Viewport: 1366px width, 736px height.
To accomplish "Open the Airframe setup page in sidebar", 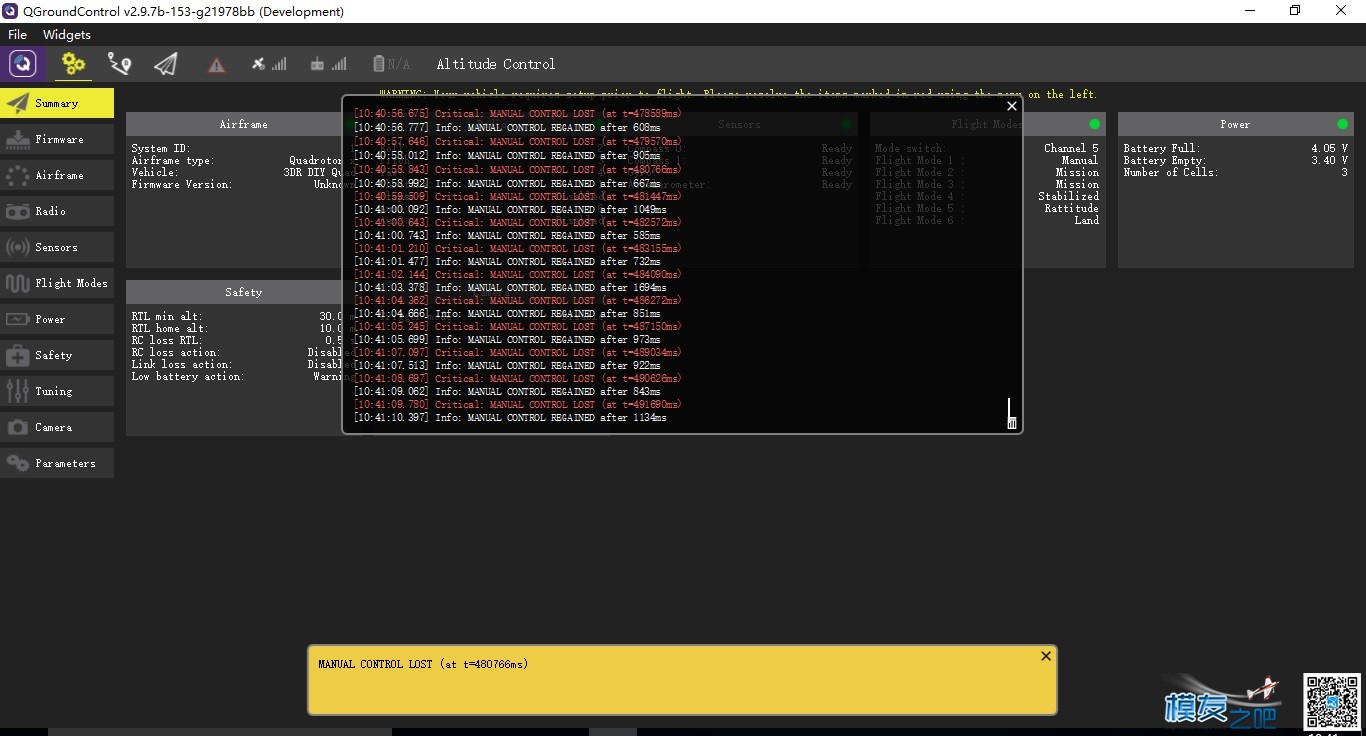I will click(57, 175).
